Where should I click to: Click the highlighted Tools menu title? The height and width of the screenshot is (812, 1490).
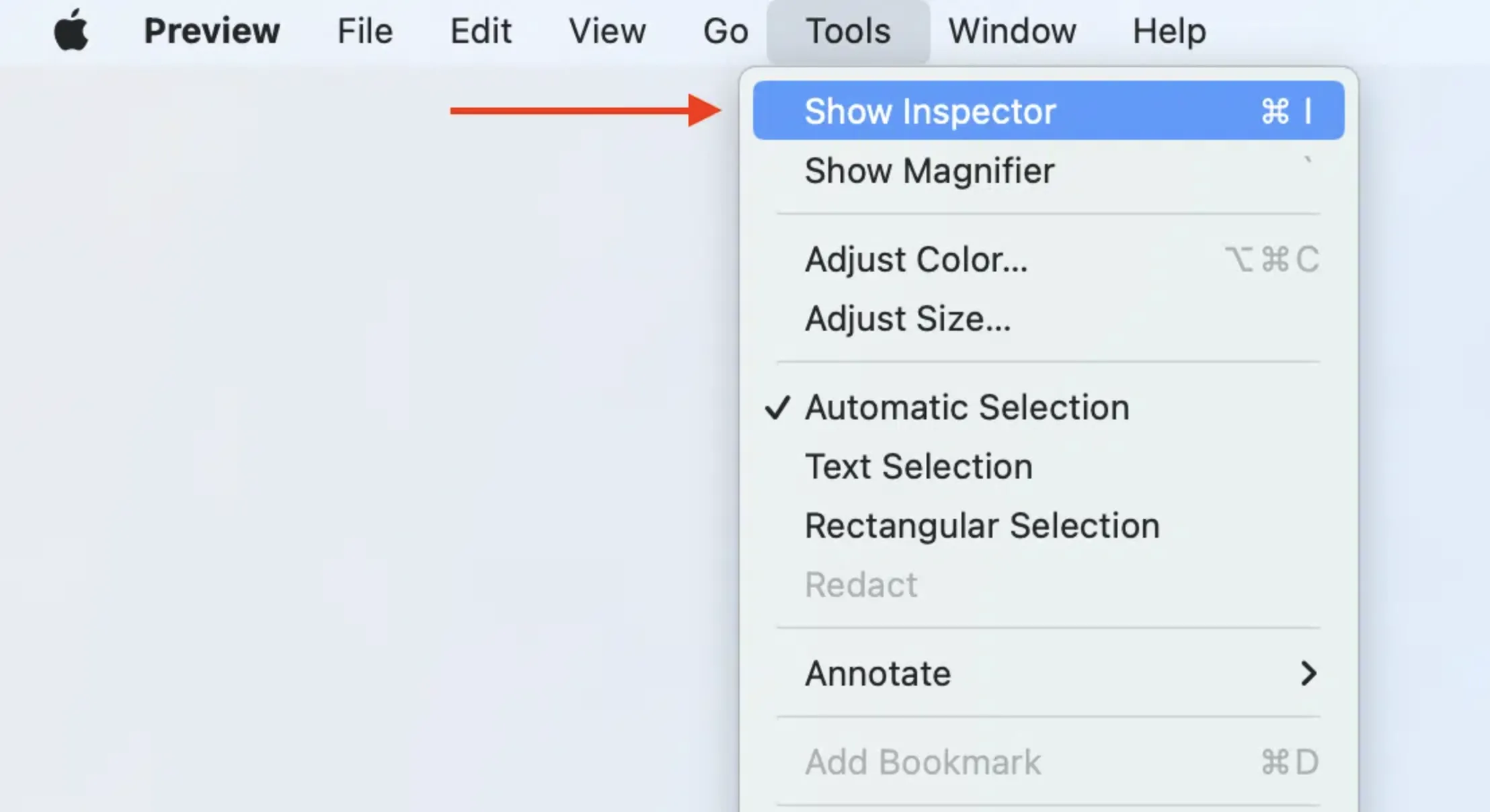coord(846,31)
